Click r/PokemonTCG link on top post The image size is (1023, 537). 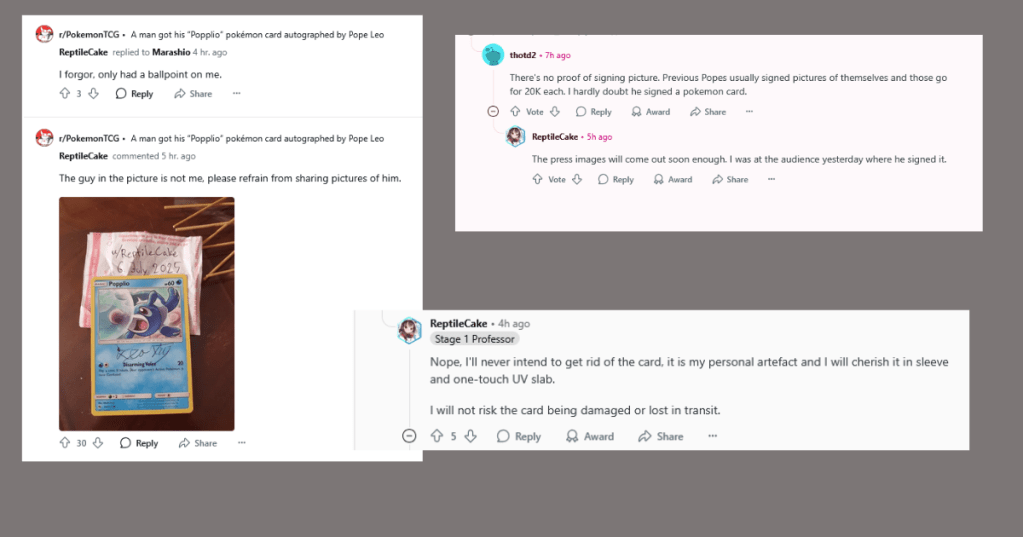(x=89, y=34)
